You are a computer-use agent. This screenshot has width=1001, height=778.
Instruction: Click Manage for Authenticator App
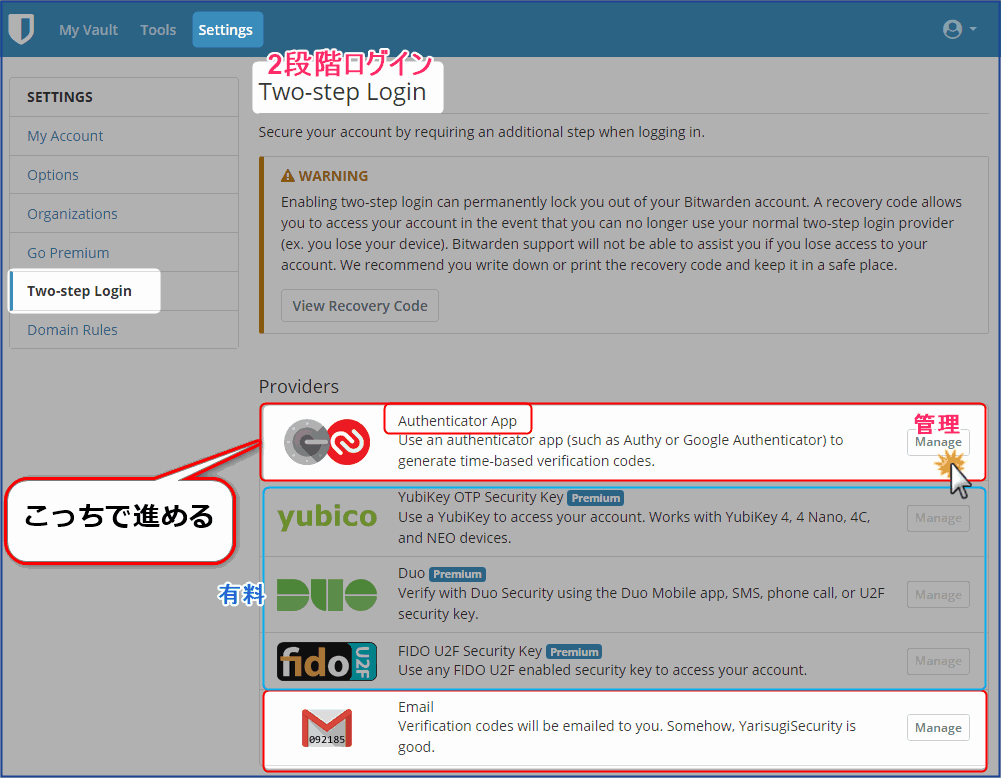(x=938, y=442)
